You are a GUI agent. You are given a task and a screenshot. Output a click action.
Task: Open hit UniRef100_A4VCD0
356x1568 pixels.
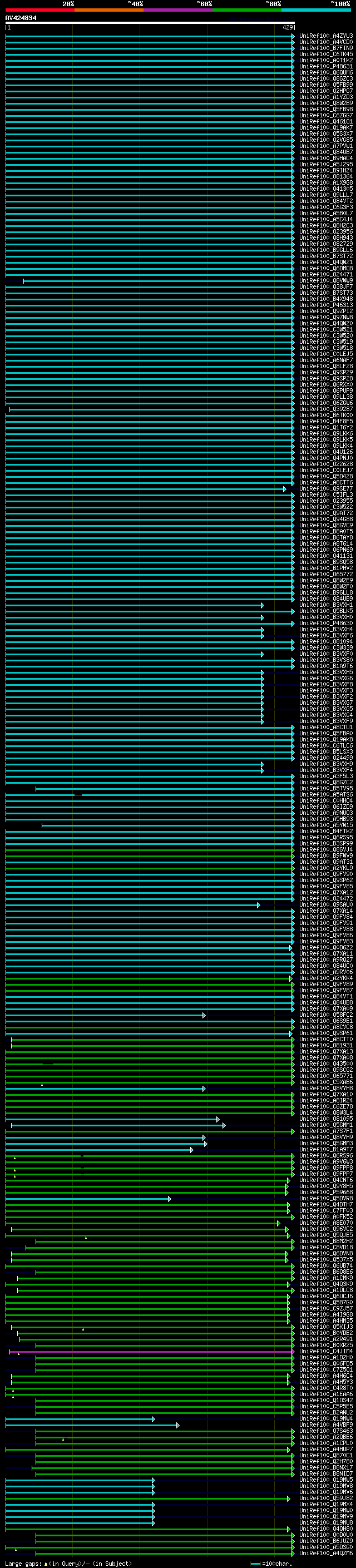pos(326,42)
